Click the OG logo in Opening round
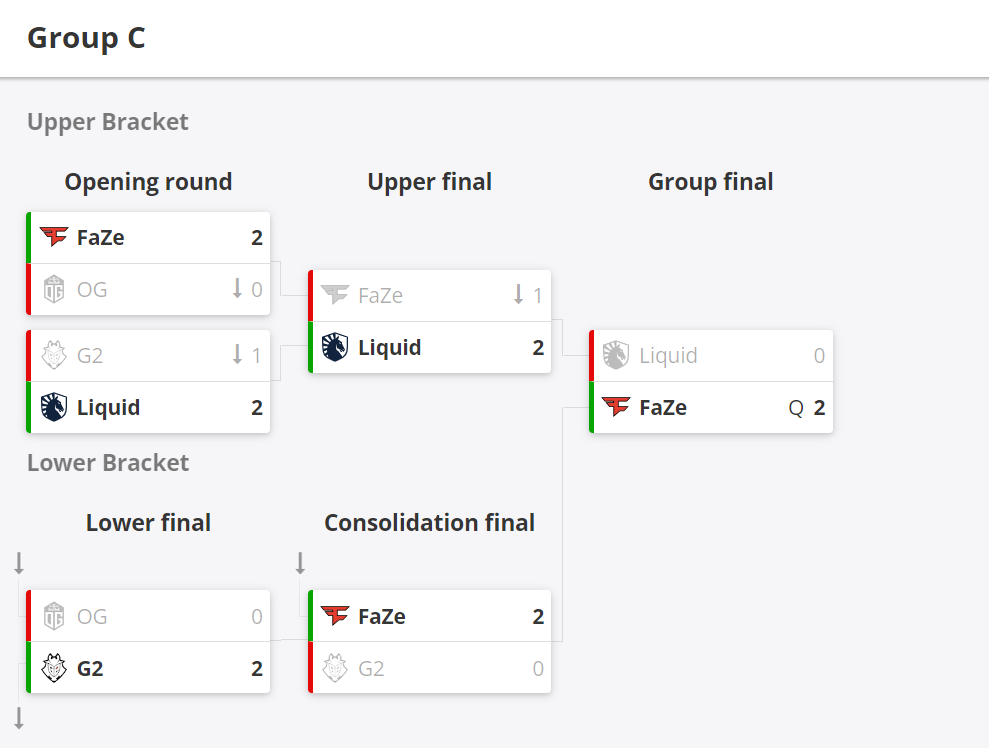This screenshot has width=989, height=748. click(54, 289)
